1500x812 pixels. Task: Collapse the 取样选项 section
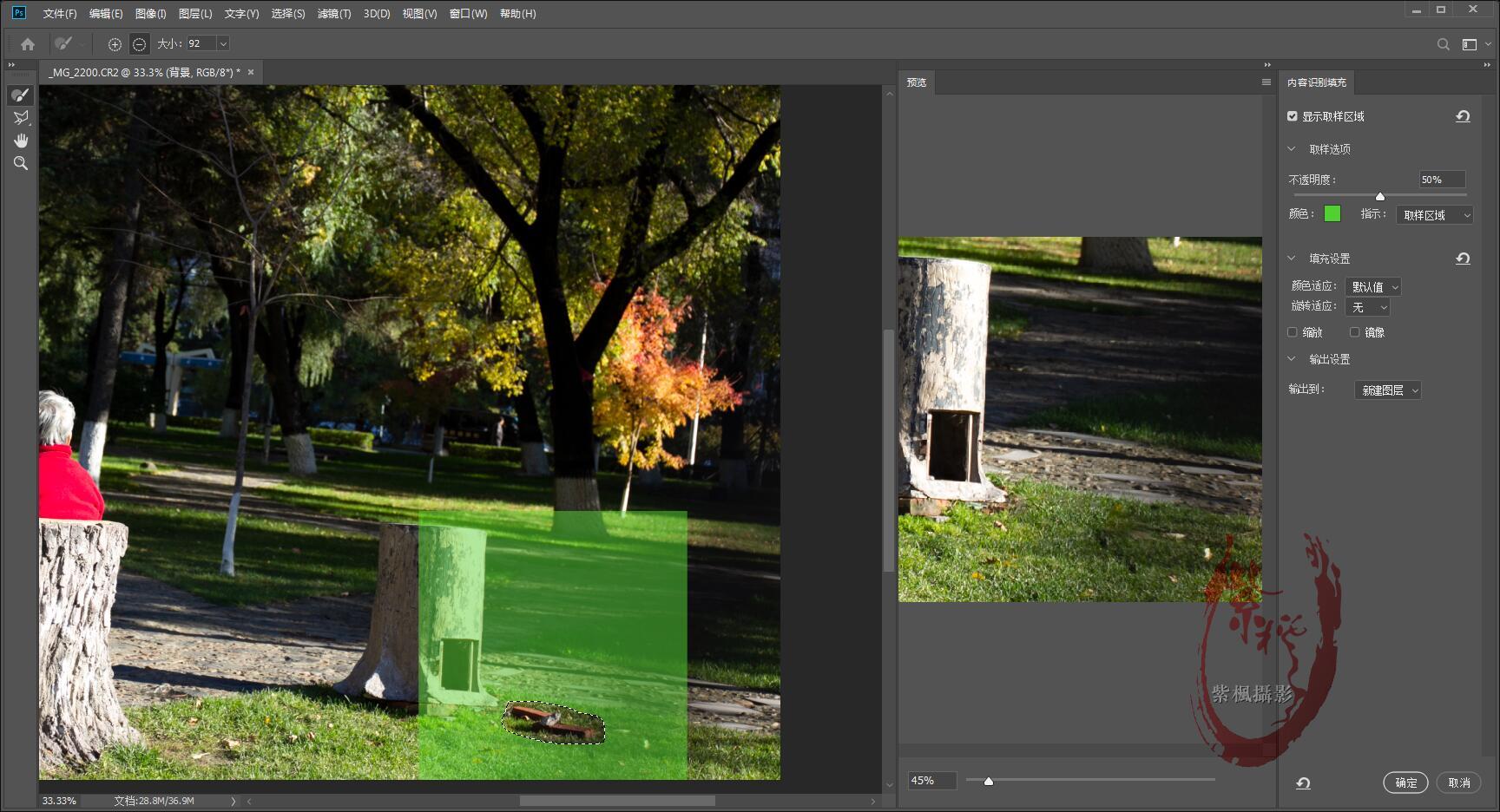pyautogui.click(x=1292, y=149)
